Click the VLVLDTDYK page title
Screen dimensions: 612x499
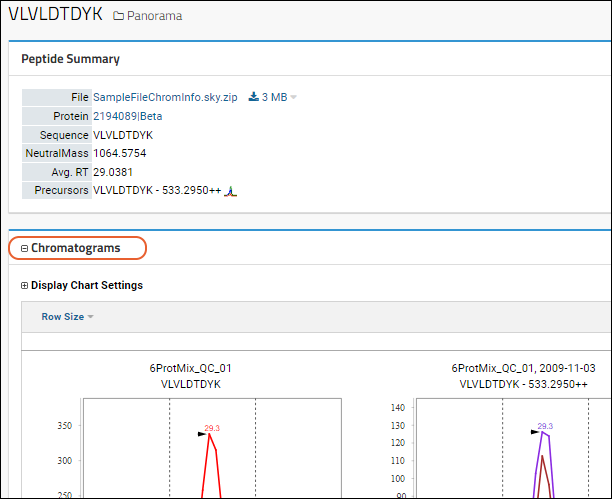(55, 14)
